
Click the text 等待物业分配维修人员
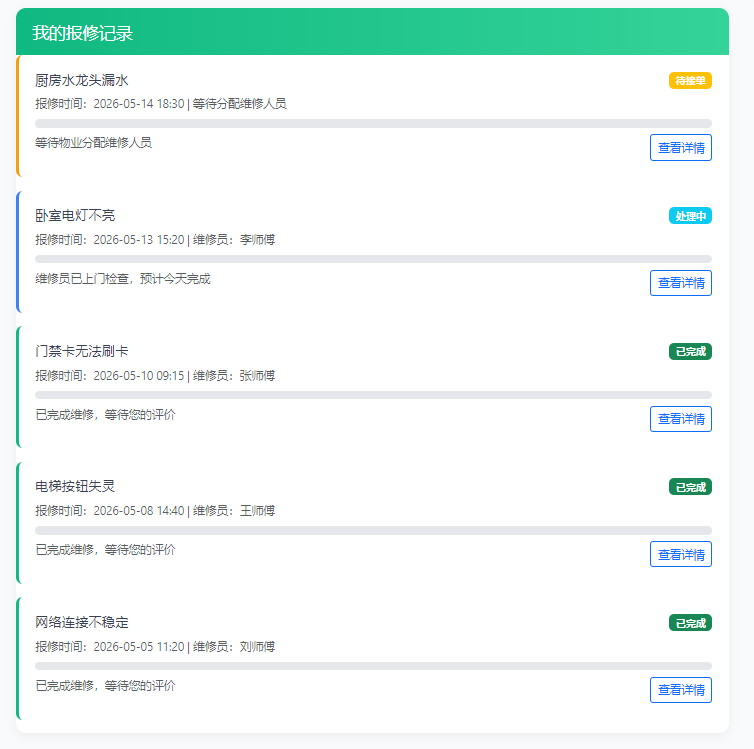[x=93, y=143]
